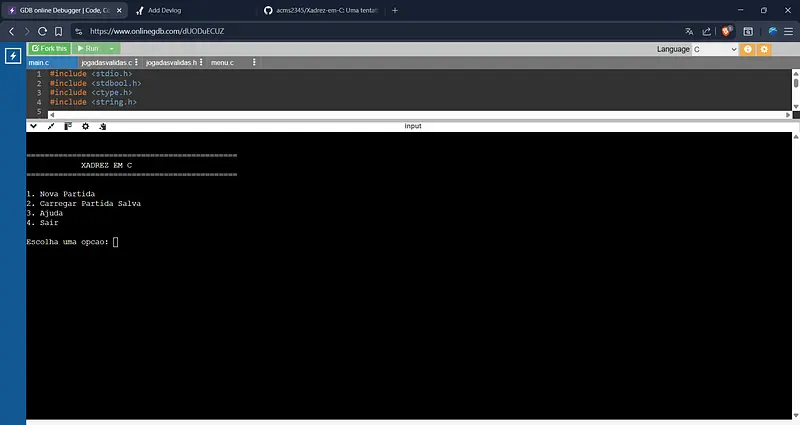The width and height of the screenshot is (800, 425).
Task: Collapse the console with the chevron-down icon
Action: coord(33,126)
